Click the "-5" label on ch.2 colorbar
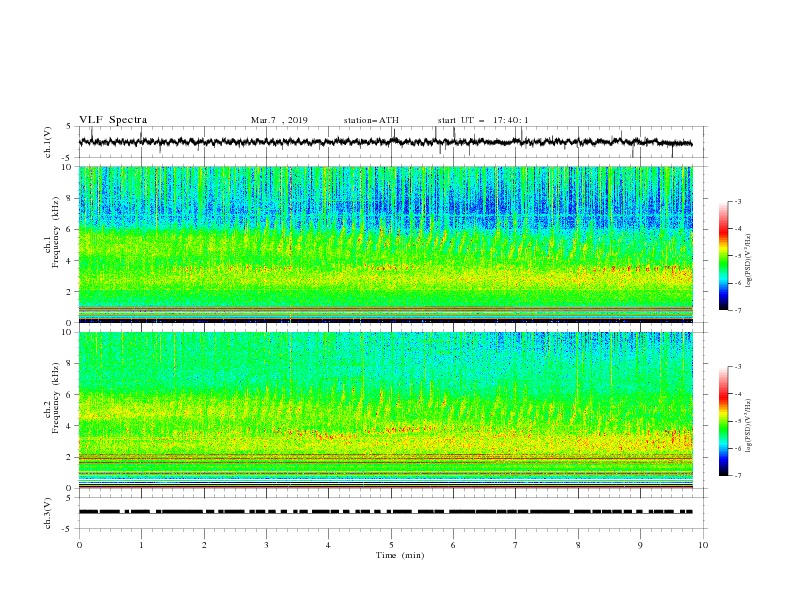 (737, 421)
